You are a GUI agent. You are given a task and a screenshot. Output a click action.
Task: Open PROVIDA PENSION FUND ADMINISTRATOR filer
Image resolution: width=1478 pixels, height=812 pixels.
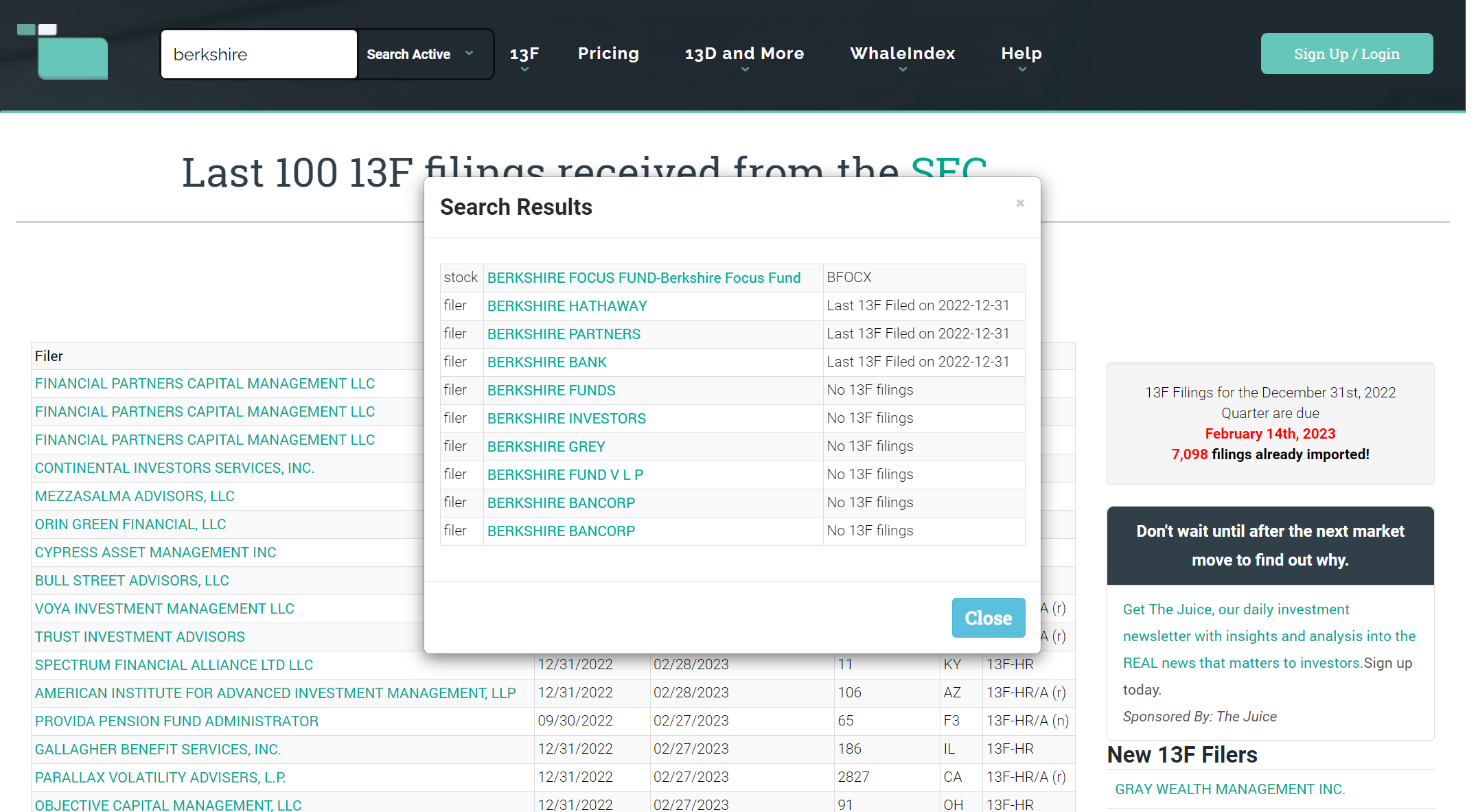176,721
